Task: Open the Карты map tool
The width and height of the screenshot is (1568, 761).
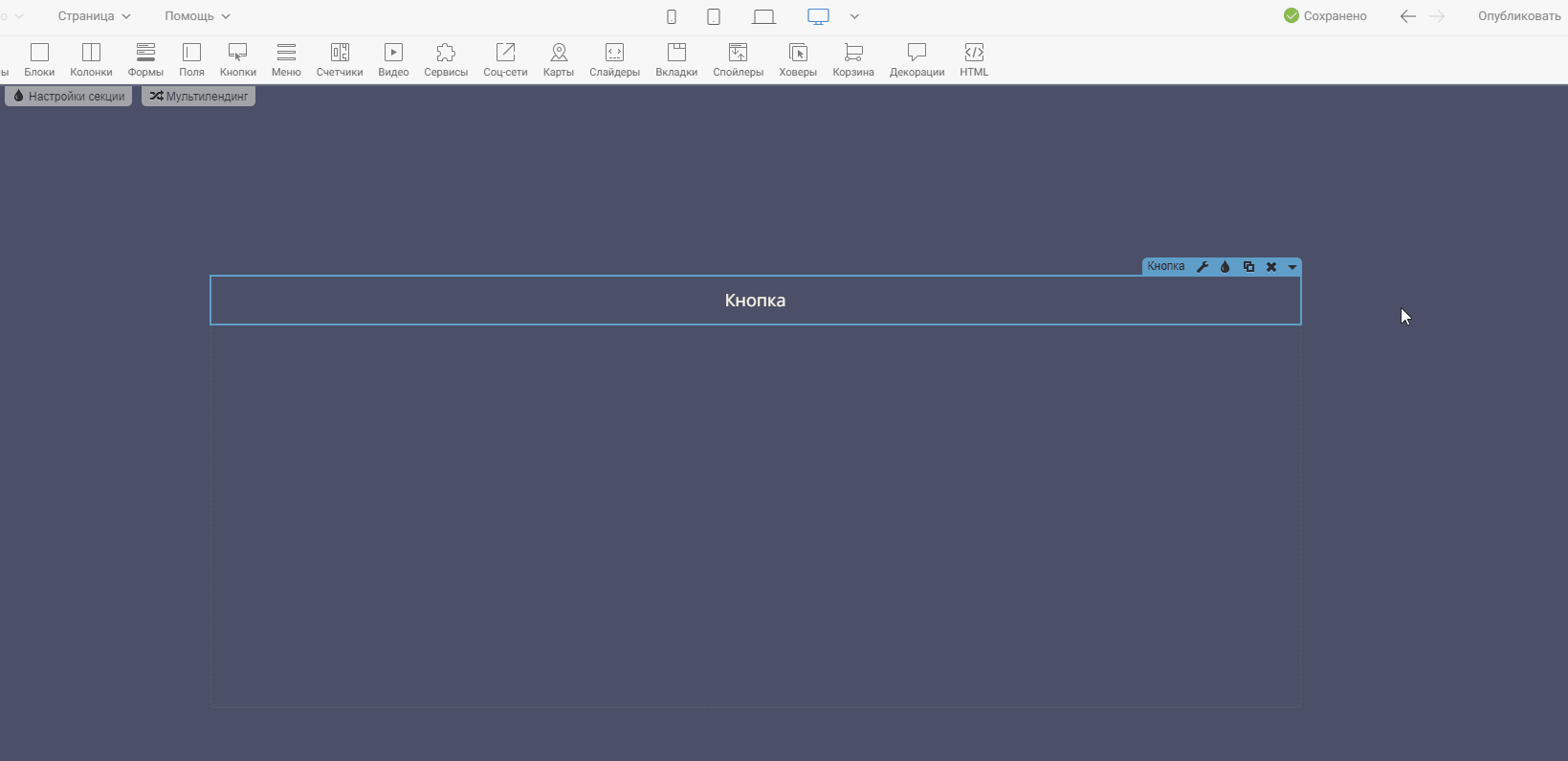Action: point(559,59)
